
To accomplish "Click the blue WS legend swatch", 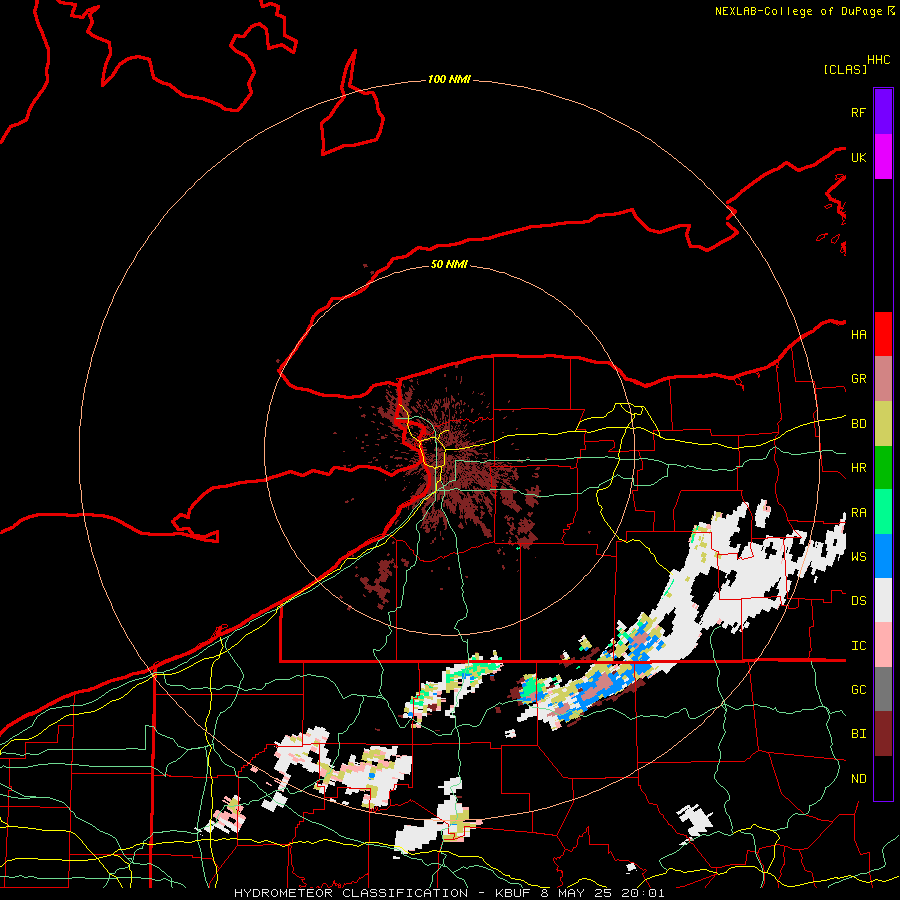I will pos(883,556).
